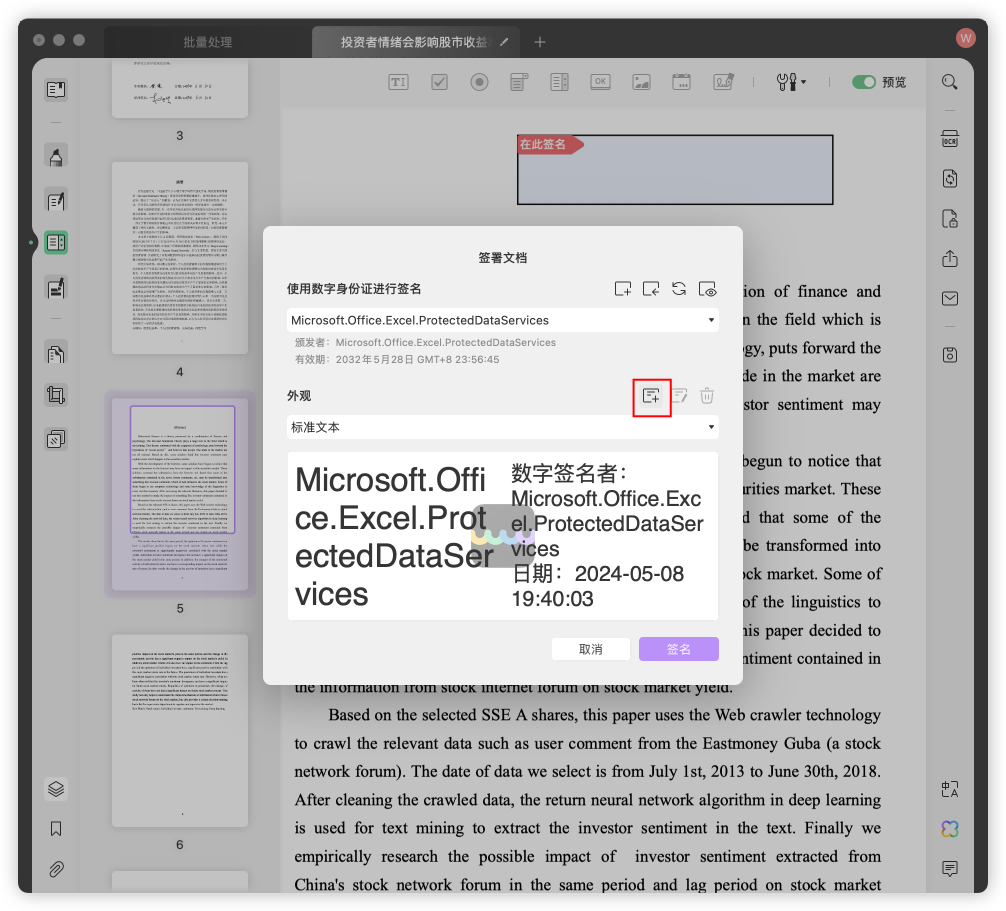Toggle the 预览 preview switch
Screen dimensions: 1006x911
click(x=864, y=82)
